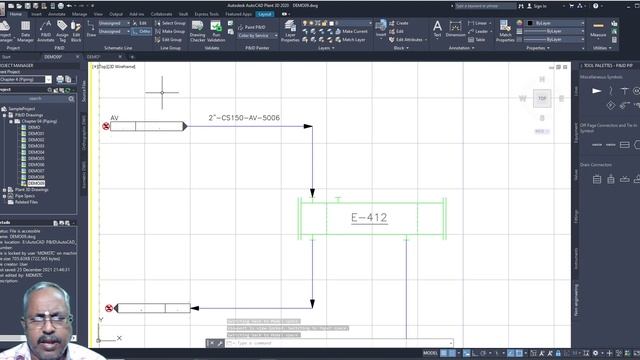Image resolution: width=640 pixels, height=360 pixels.
Task: Select the Text annotation tool
Action: (x=437, y=29)
